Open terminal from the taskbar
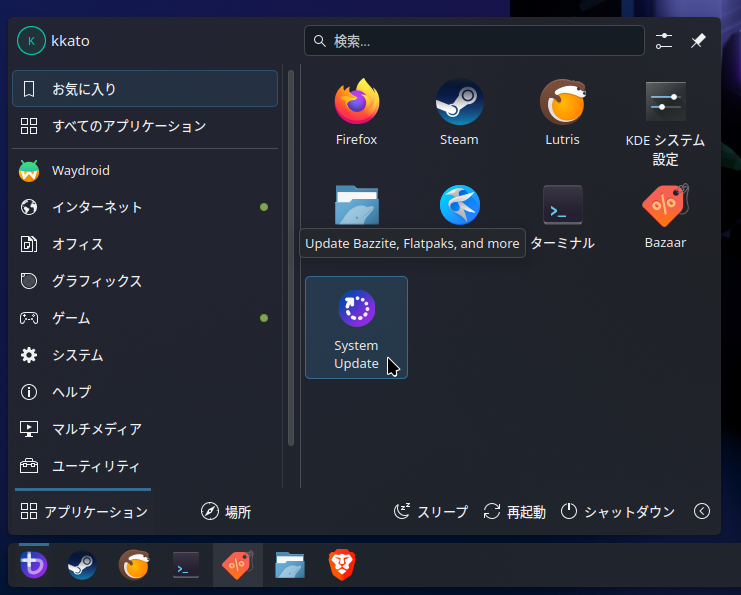Screen dimensions: 741x595 [x=186, y=565]
